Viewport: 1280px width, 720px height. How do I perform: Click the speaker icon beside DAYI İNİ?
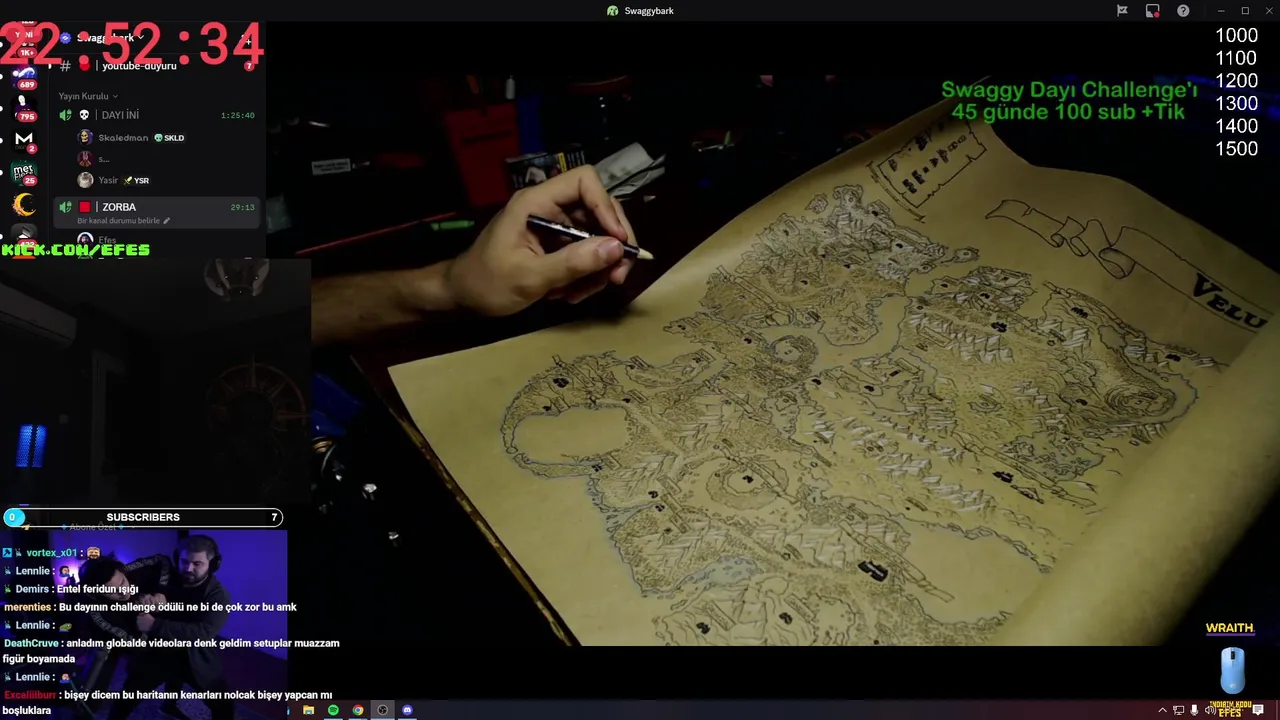(x=66, y=115)
